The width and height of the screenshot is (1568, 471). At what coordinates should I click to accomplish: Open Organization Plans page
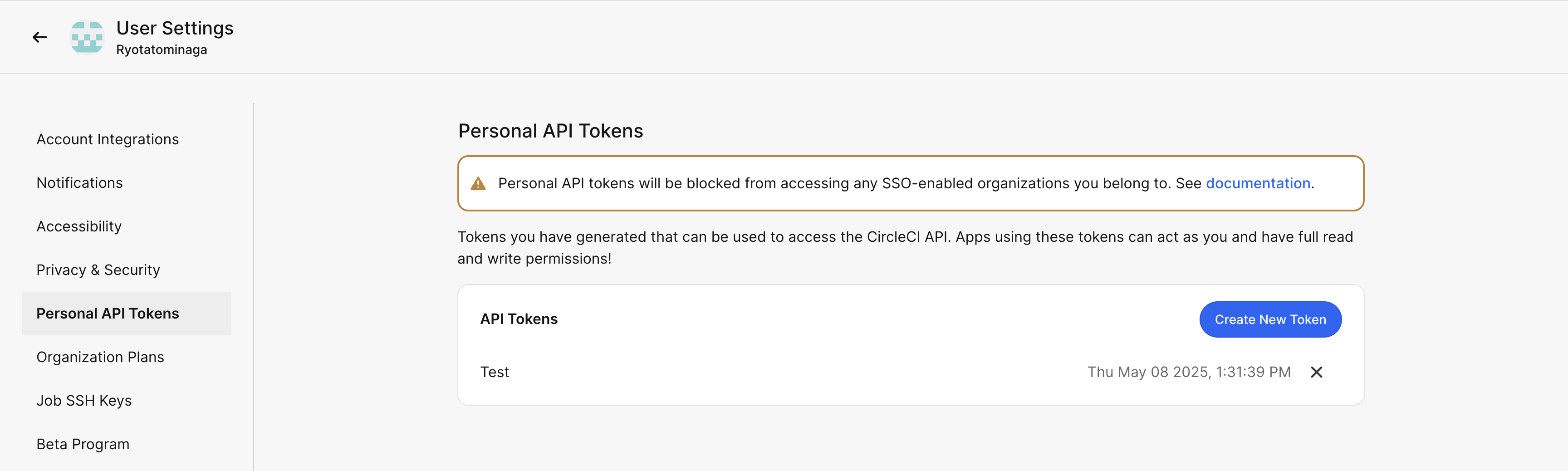tap(100, 357)
